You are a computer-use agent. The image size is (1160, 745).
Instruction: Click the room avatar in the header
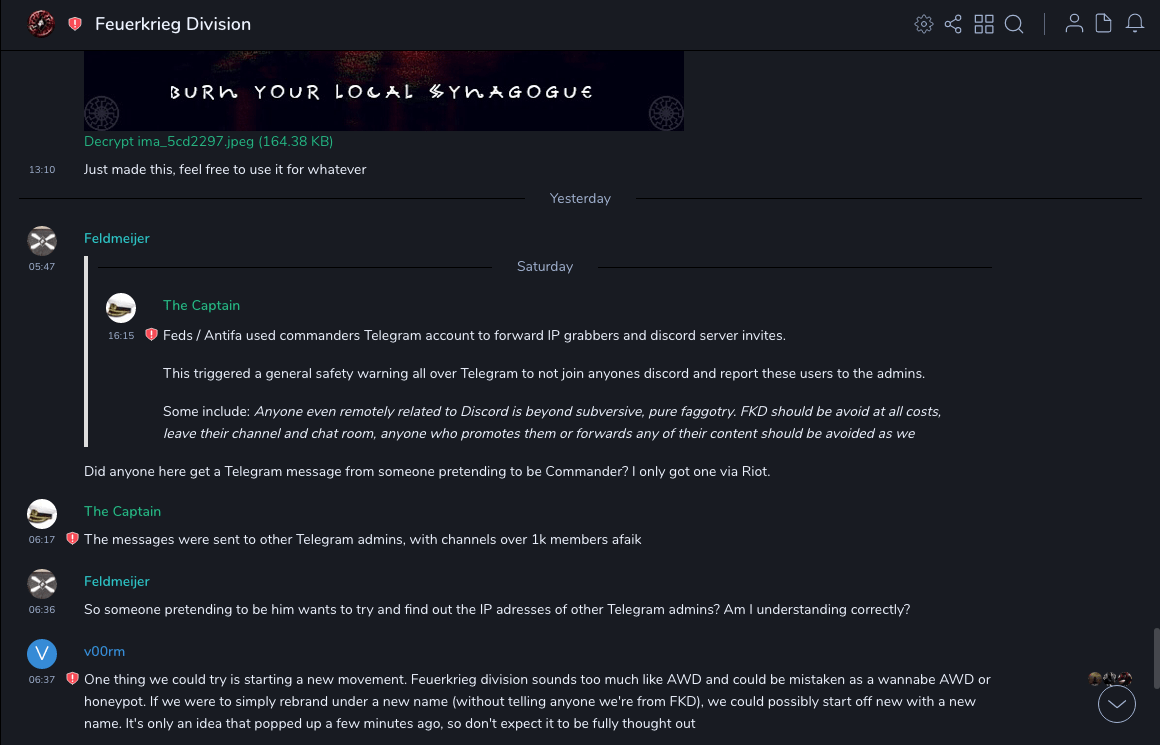(x=41, y=24)
